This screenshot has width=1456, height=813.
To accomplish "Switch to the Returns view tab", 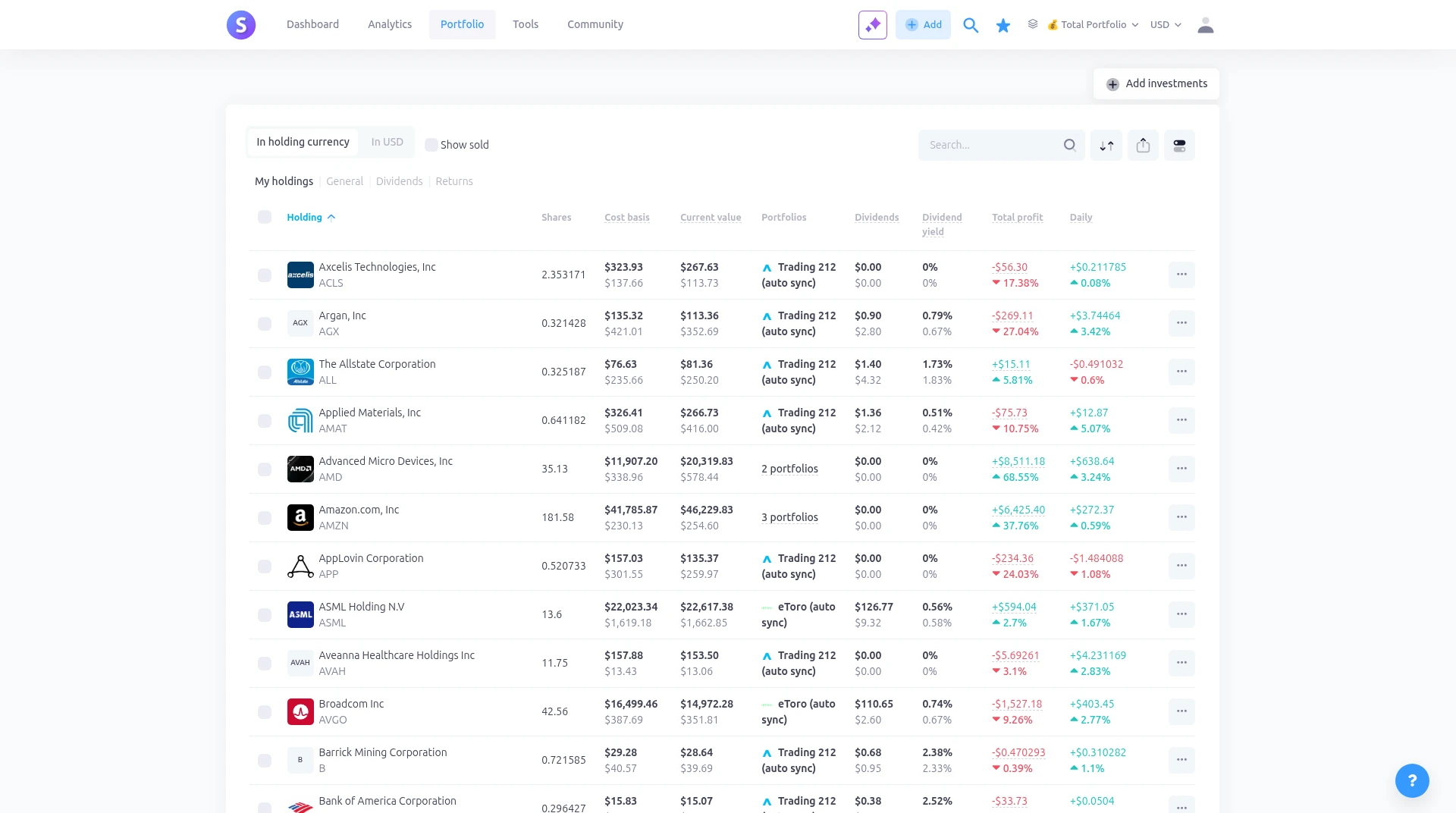I will point(453,181).
